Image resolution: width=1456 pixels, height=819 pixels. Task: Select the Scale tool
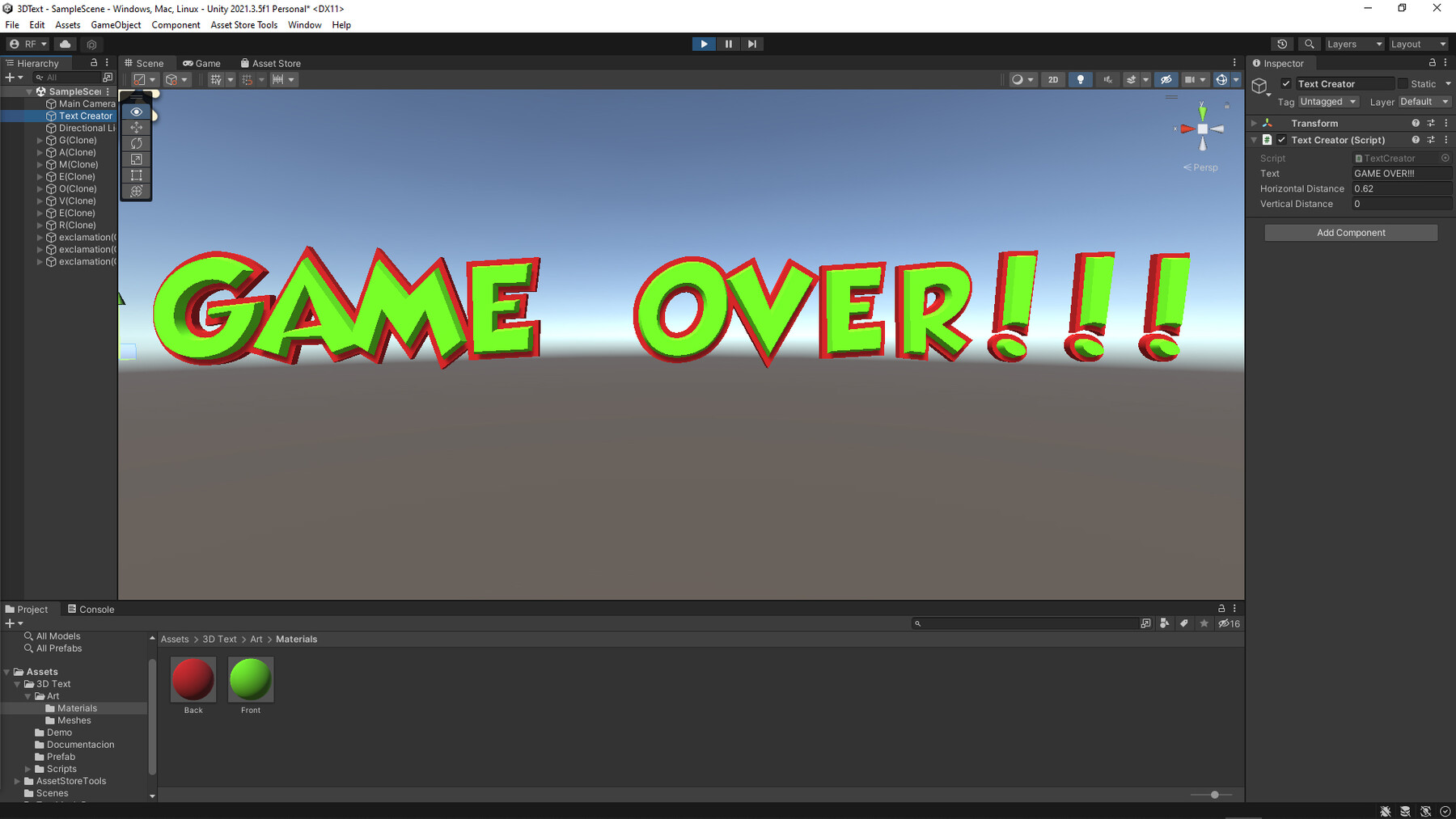[x=136, y=159]
